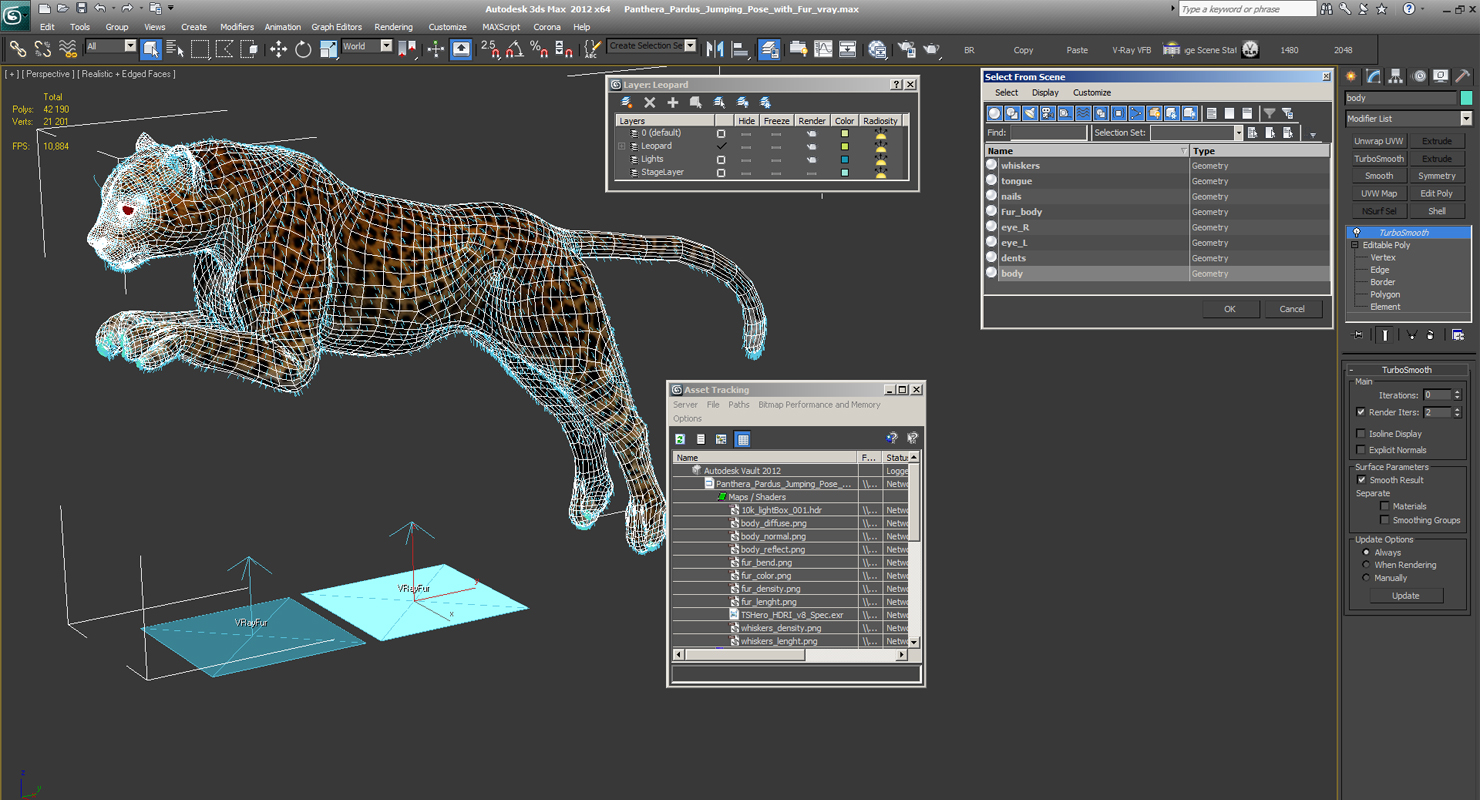This screenshot has height=800, width=1480.
Task: Open the Create command panel tab
Action: (1352, 76)
